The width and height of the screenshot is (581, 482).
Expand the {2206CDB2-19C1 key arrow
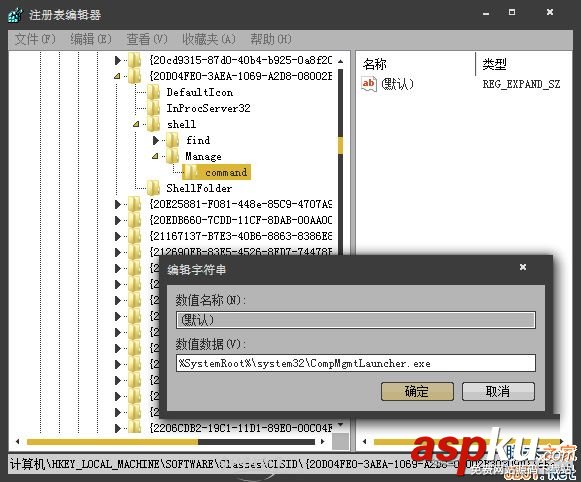pyautogui.click(x=118, y=428)
